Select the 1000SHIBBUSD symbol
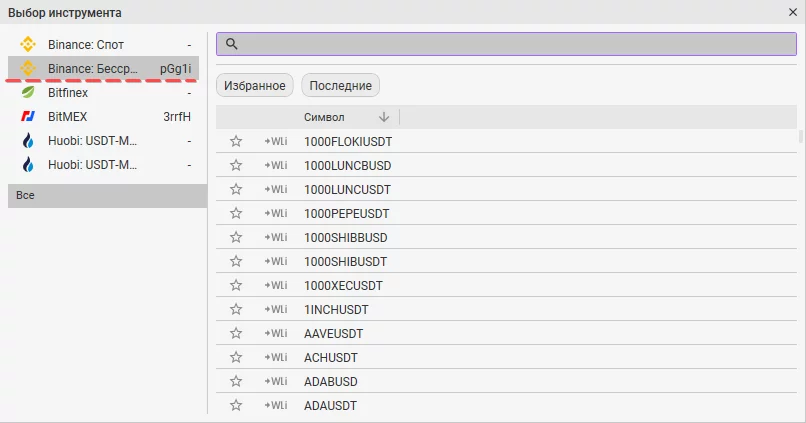 pos(345,237)
